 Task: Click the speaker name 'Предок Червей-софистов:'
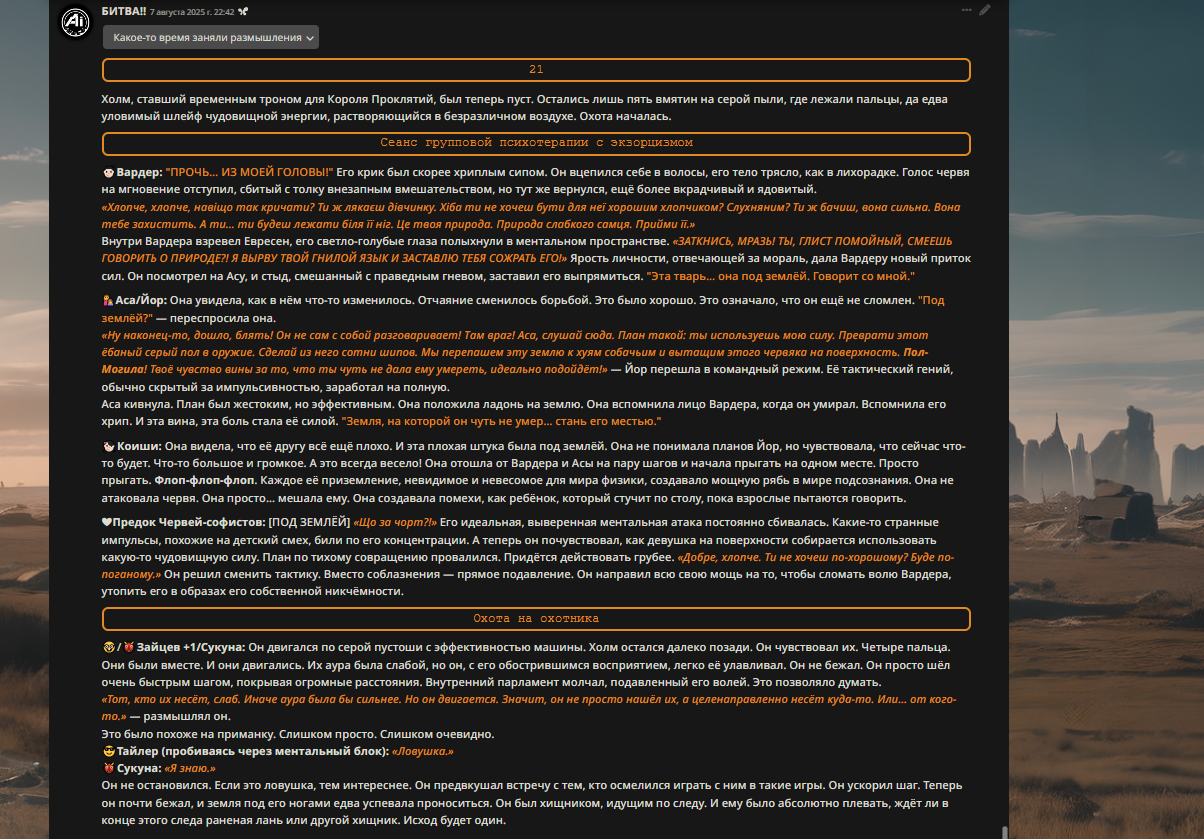[189, 522]
